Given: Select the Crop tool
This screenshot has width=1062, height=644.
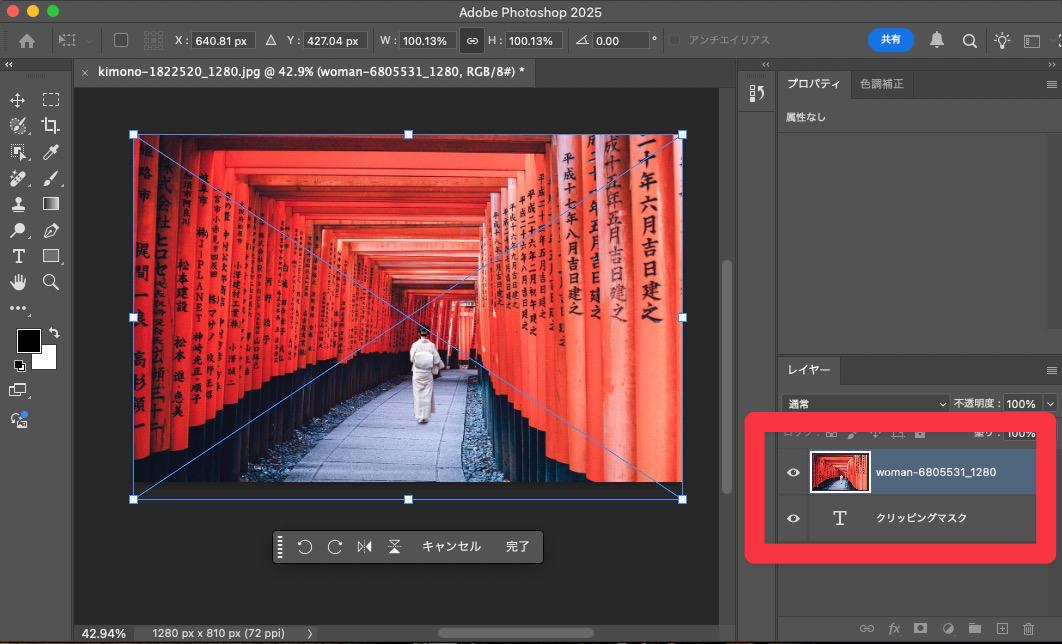Looking at the screenshot, I should coord(51,126).
